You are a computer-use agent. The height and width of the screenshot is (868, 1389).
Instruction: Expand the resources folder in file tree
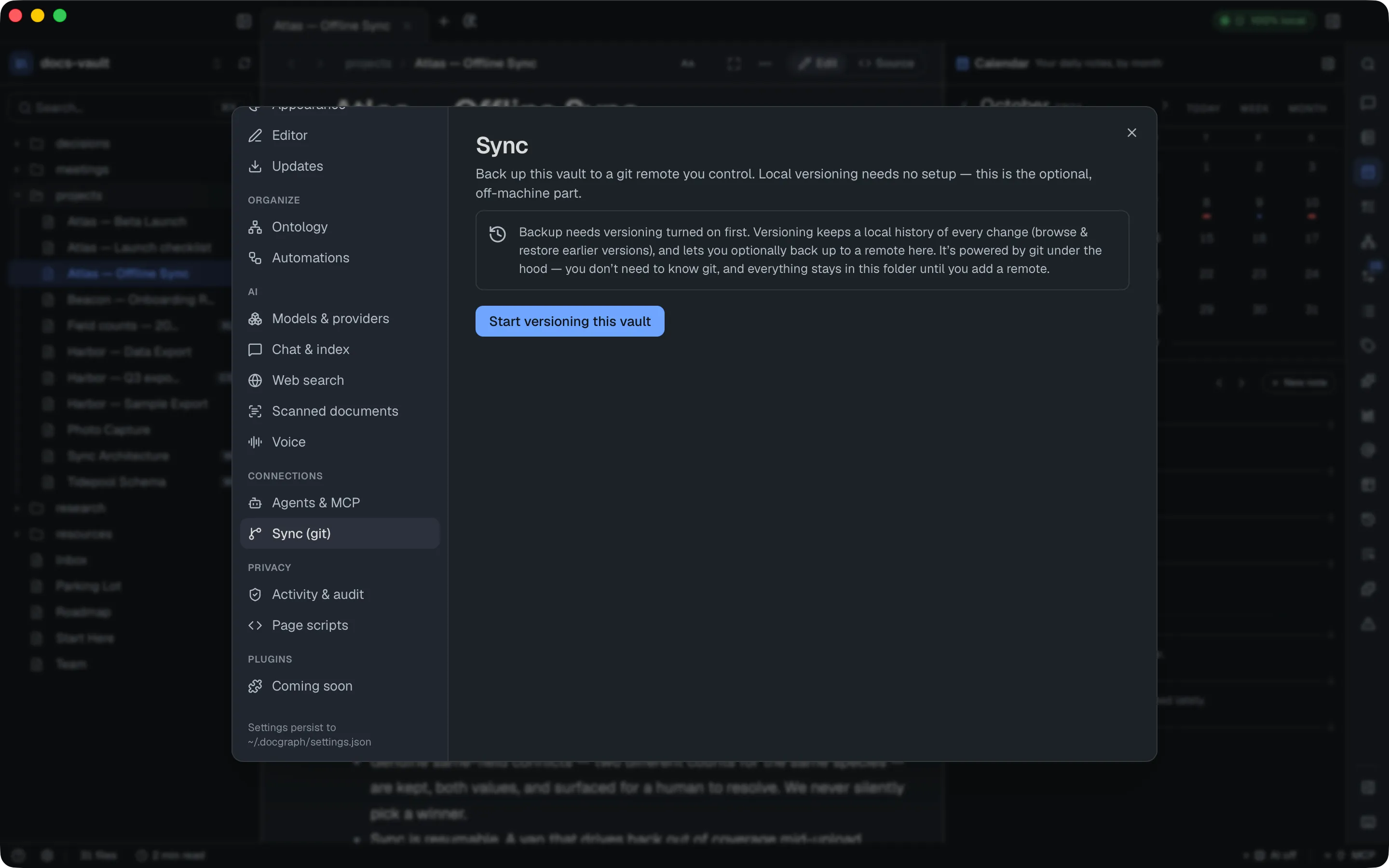[17, 534]
